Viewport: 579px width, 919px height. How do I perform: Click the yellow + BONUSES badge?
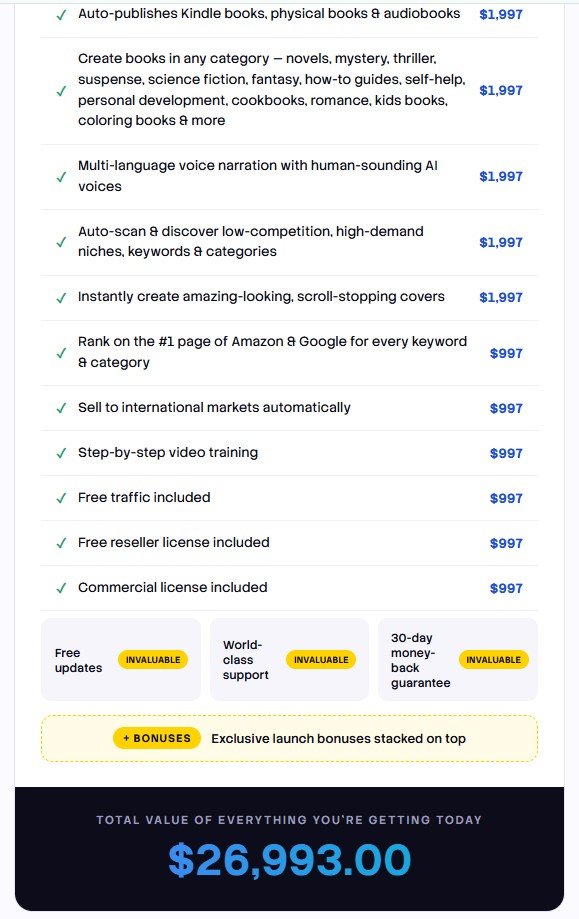click(x=157, y=738)
